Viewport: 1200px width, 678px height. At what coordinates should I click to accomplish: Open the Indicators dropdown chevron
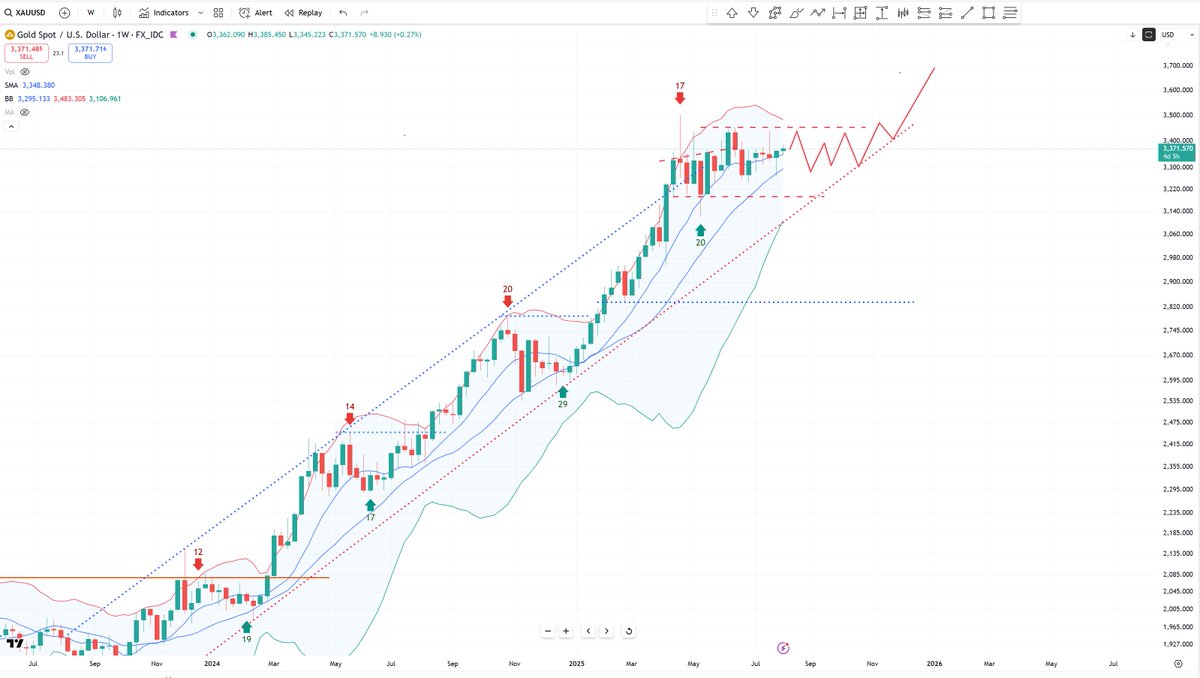200,12
